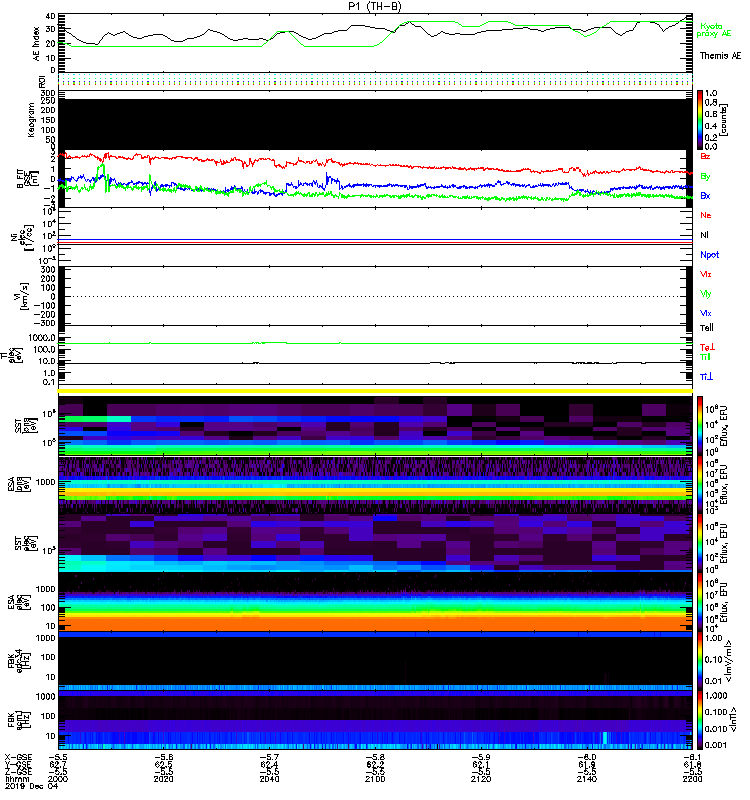Select the "Themis AE" legend label
The image size is (750, 800).
720,56
